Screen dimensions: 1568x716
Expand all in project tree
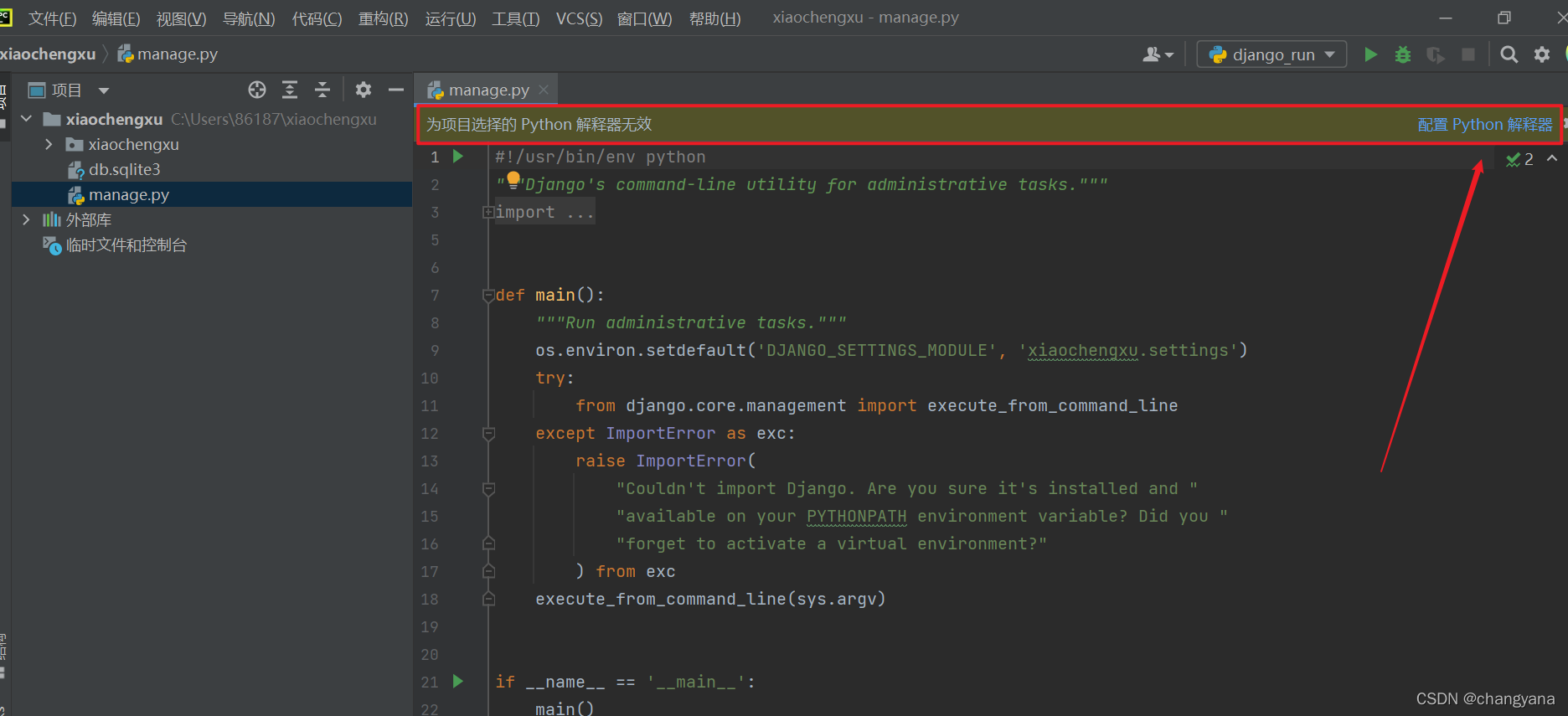[x=290, y=90]
